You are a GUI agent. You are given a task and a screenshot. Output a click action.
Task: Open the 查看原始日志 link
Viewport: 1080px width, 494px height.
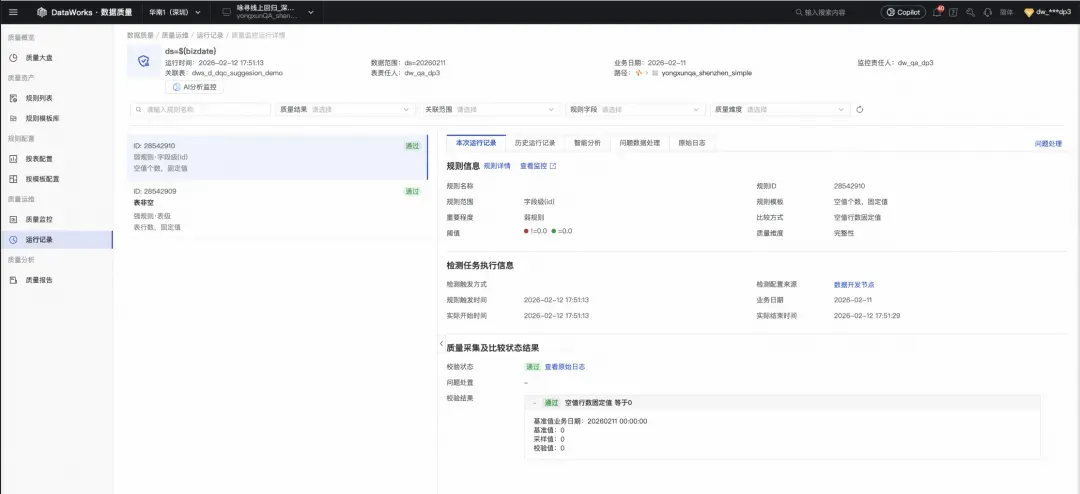pos(565,367)
